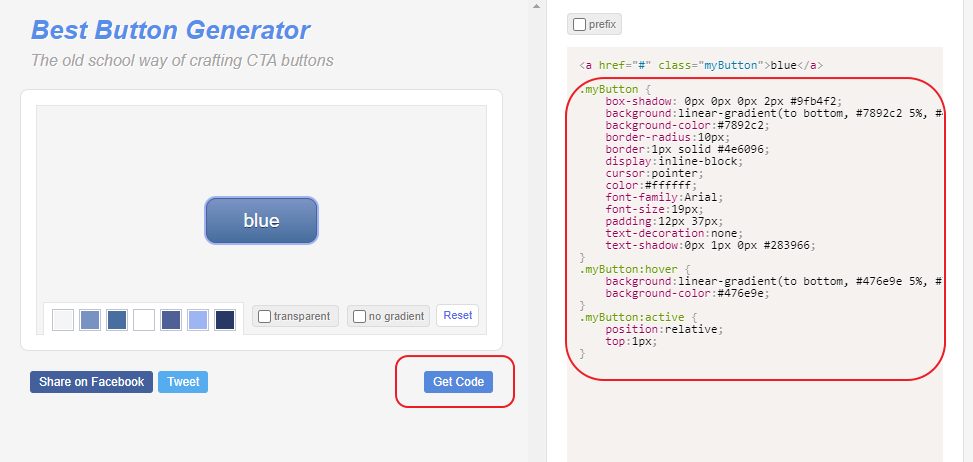Click the HTML anchor tag code line
The width and height of the screenshot is (973, 462).
coord(701,65)
